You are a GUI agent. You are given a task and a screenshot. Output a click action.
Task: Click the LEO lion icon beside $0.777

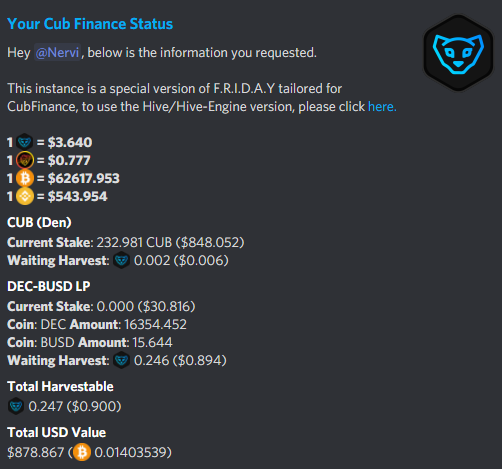(25, 160)
